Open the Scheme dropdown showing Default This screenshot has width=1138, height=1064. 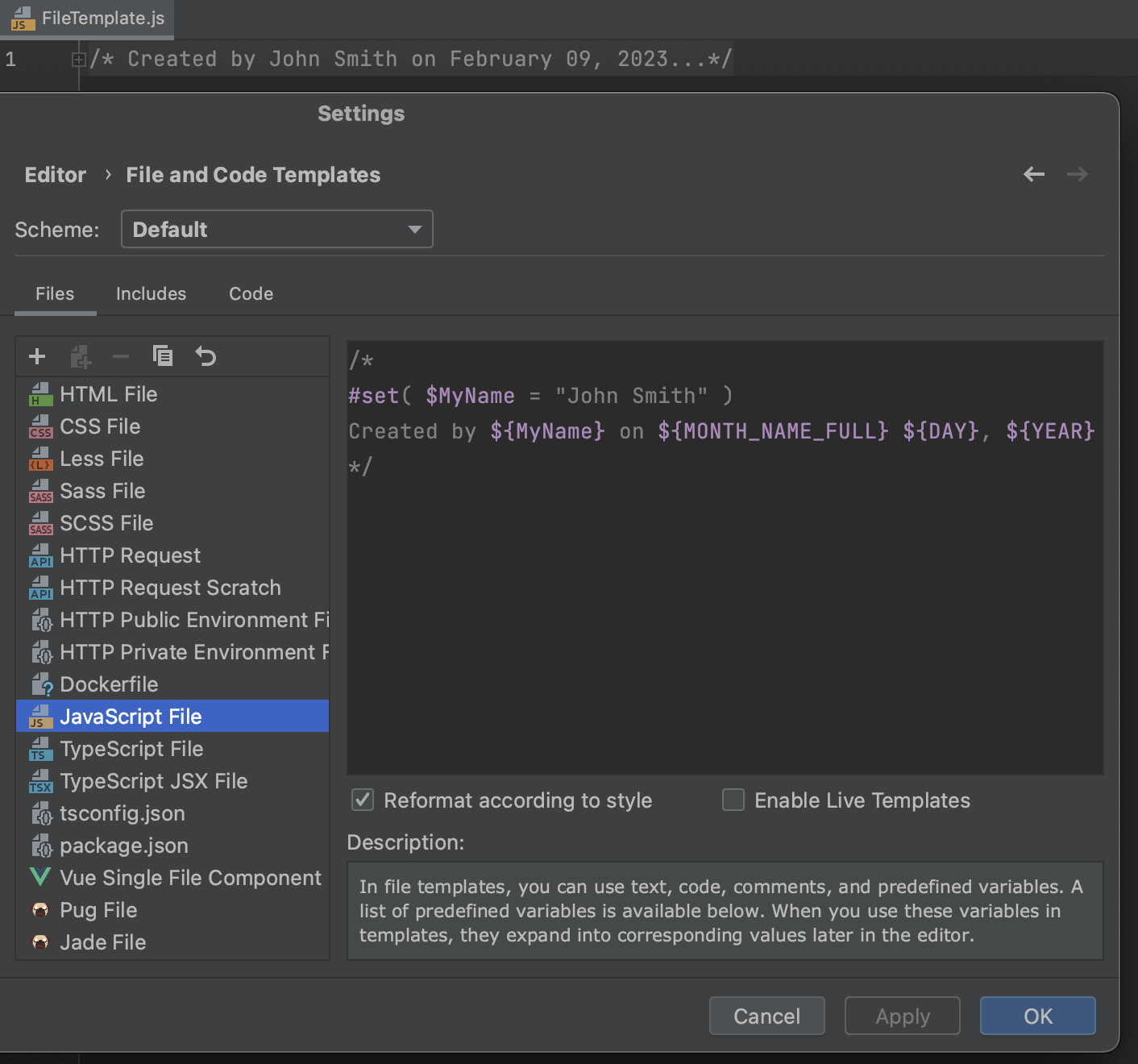point(276,229)
